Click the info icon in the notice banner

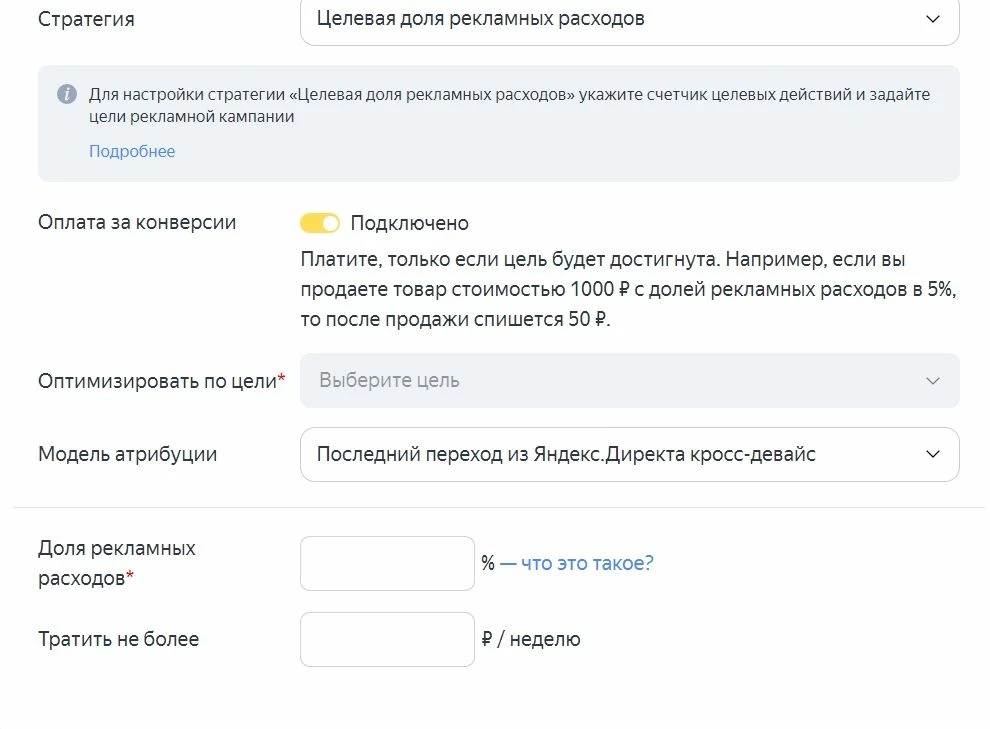coord(67,94)
